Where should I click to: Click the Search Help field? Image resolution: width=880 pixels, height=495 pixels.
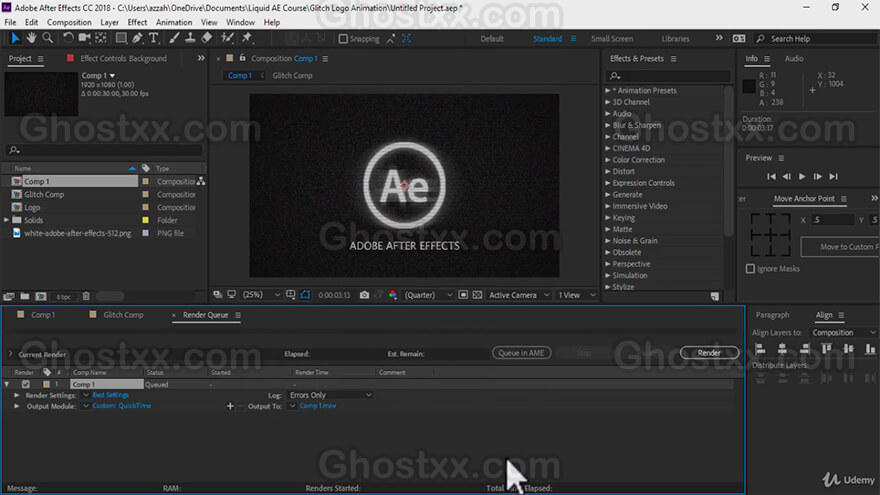click(x=815, y=39)
